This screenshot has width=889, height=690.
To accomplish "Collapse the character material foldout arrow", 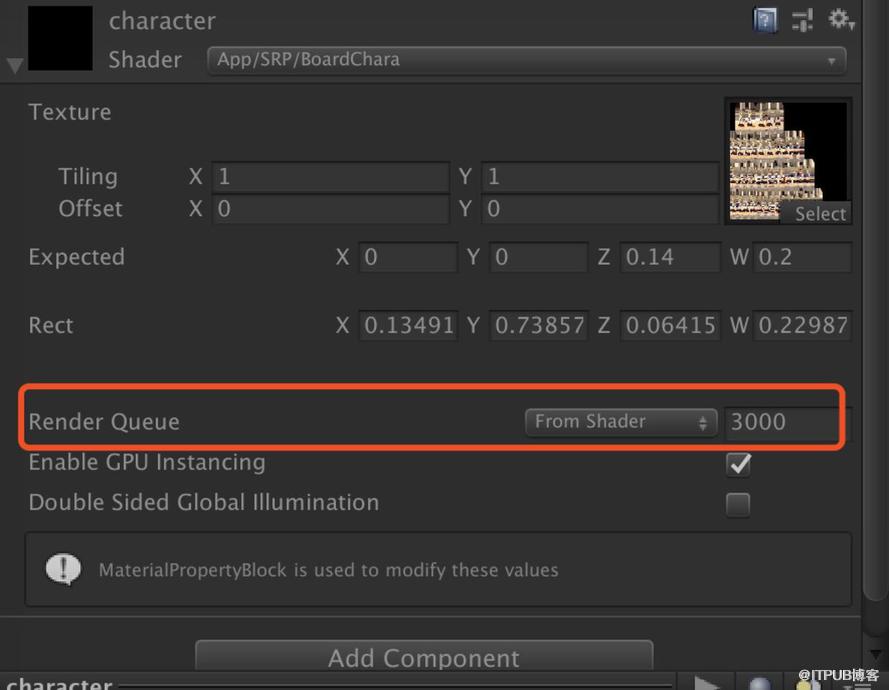I will click(15, 65).
